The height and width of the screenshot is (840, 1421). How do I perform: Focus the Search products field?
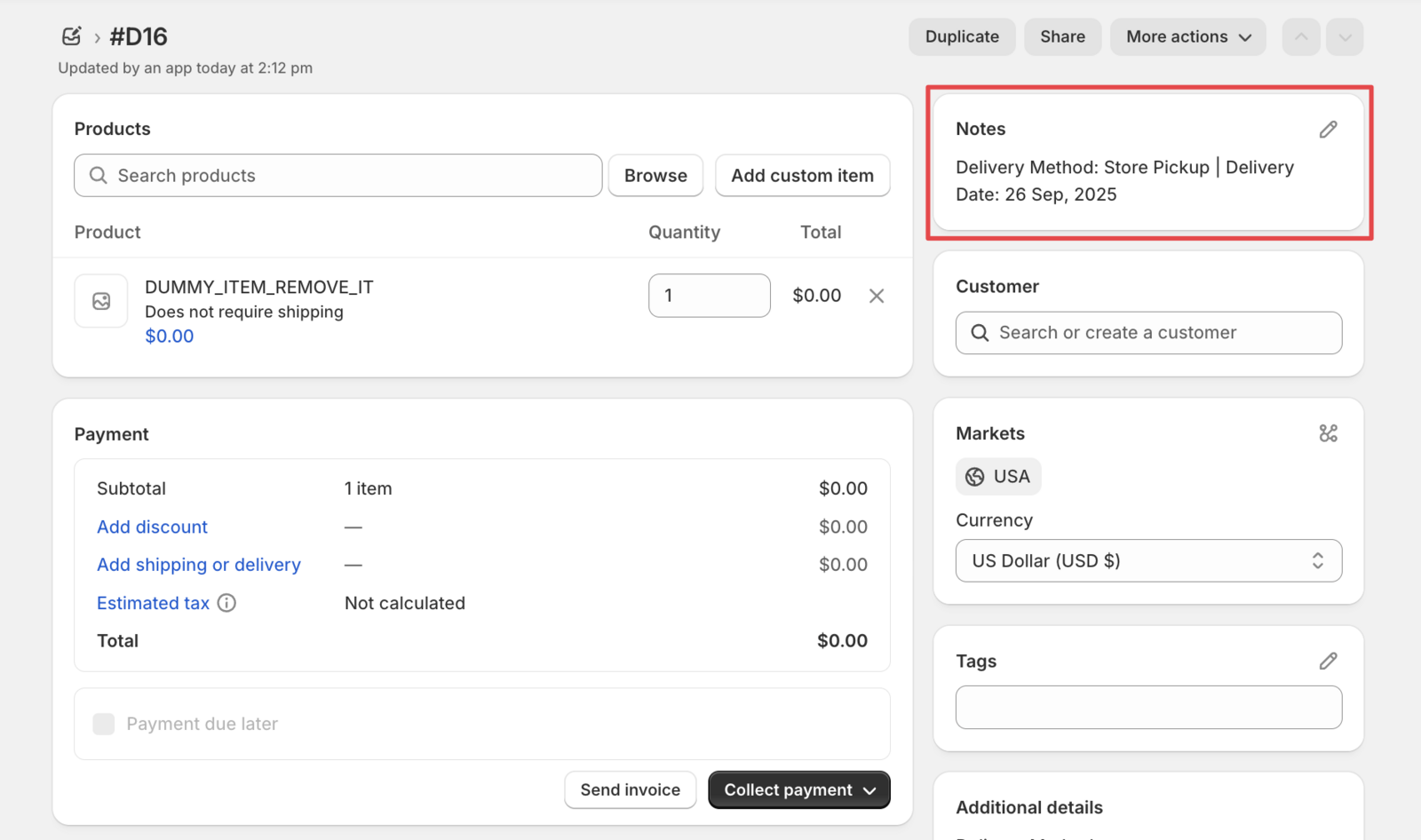pos(338,176)
